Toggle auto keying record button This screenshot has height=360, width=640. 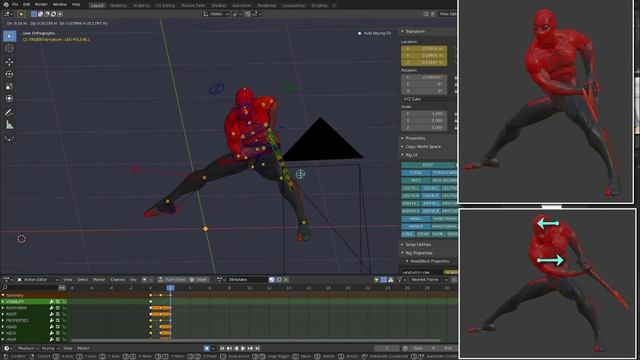pyautogui.click(x=207, y=348)
